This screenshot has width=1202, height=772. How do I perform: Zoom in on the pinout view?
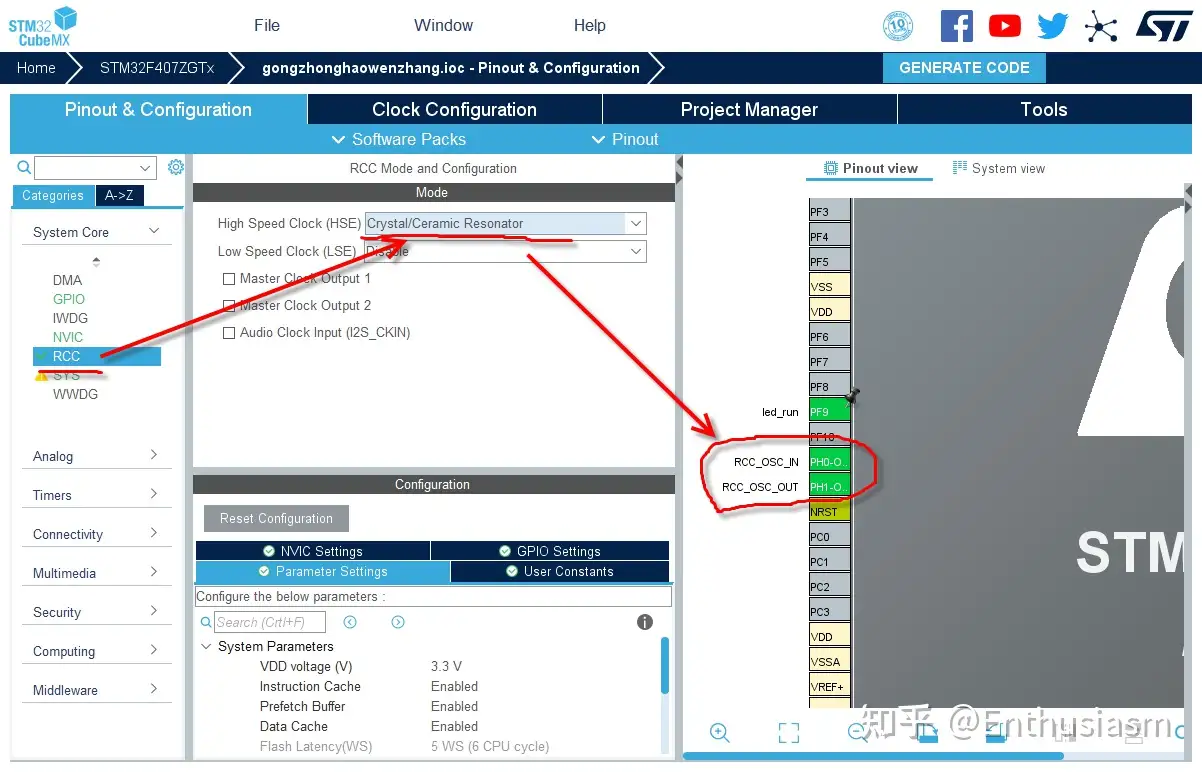click(x=719, y=732)
